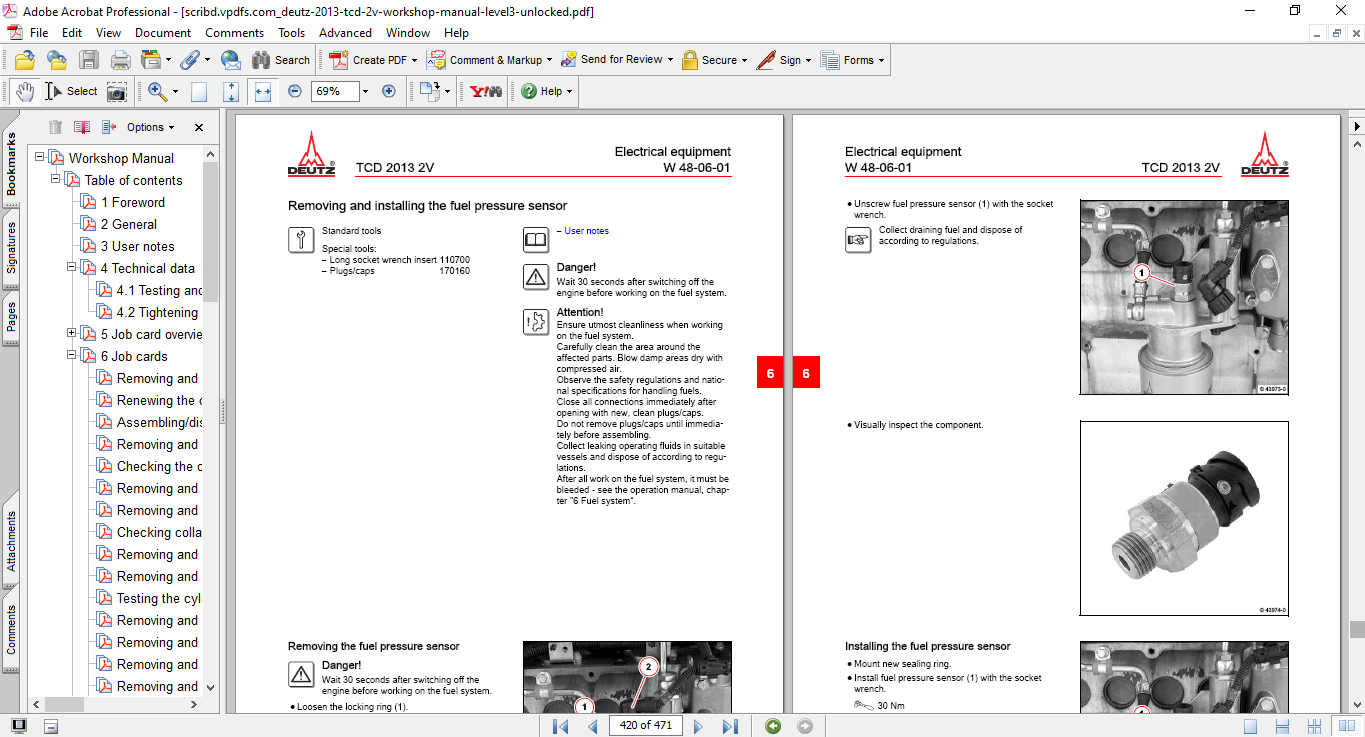Enable single page layout view
The height and width of the screenshot is (737, 1365).
(x=1251, y=726)
